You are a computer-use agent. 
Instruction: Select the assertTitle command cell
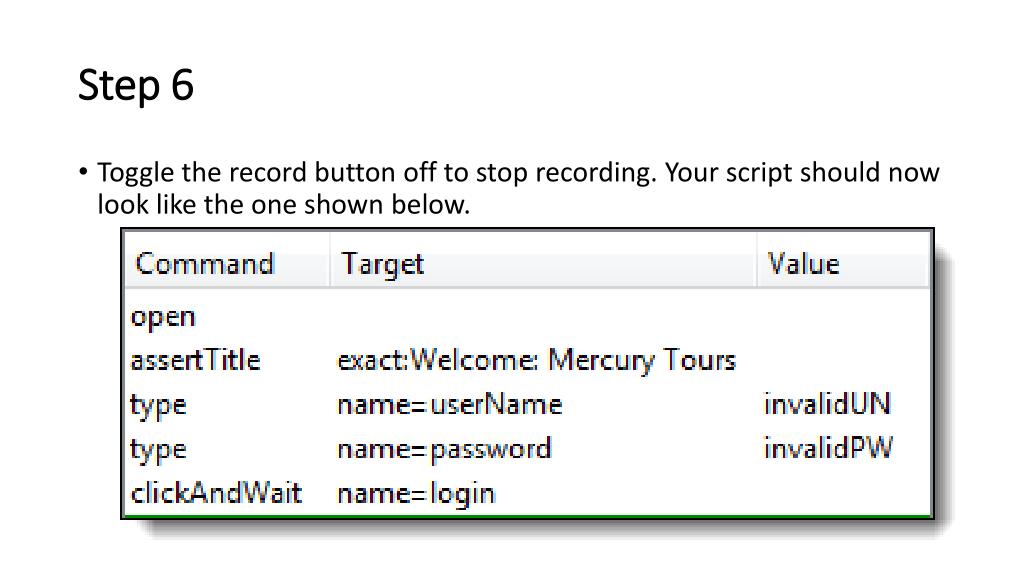[x=194, y=360]
